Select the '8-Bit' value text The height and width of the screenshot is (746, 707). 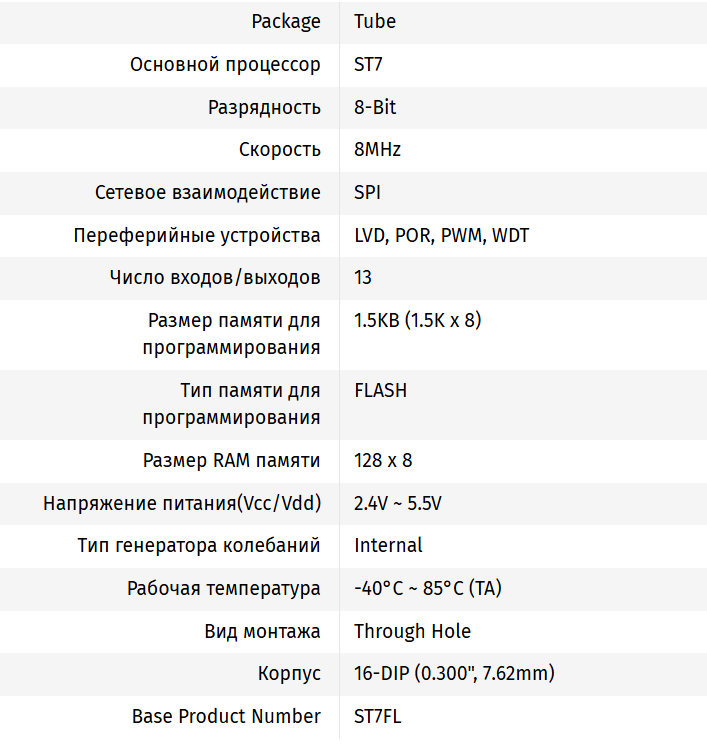(x=375, y=107)
